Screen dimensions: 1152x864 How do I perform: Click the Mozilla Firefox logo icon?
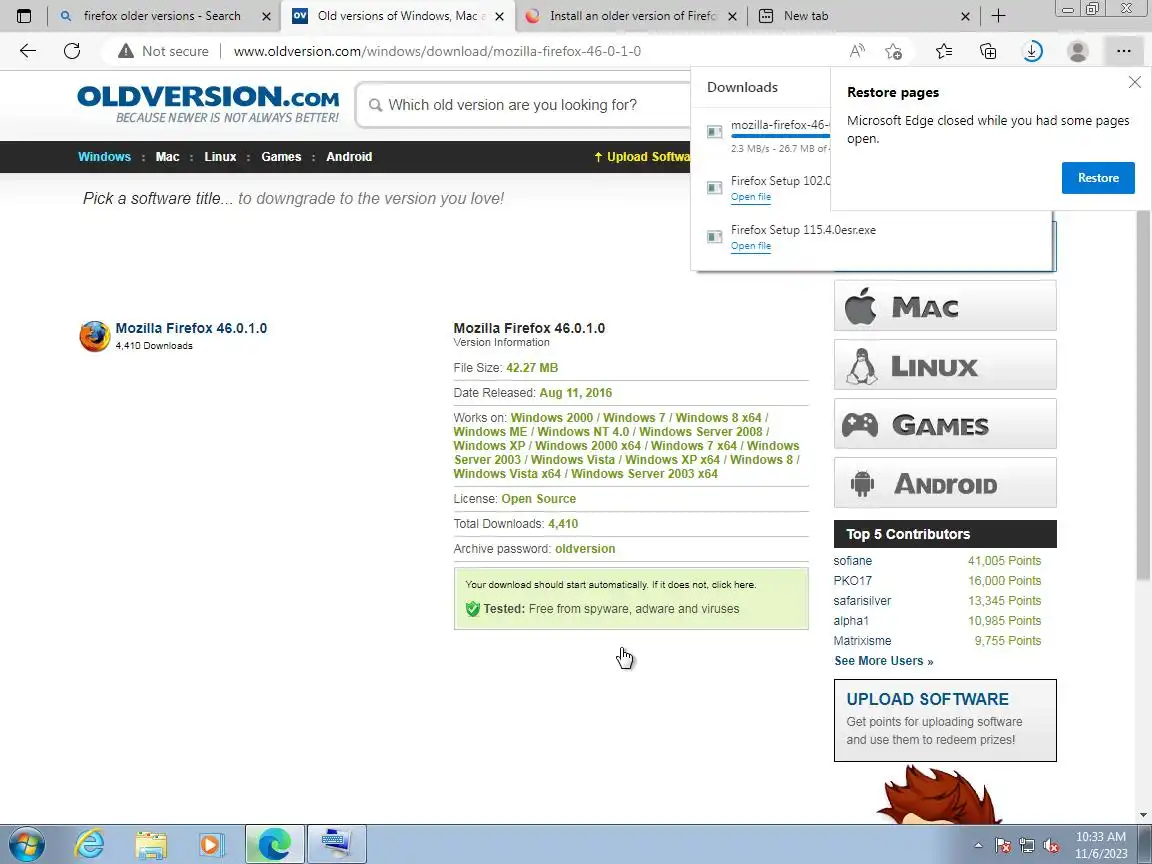click(x=95, y=336)
